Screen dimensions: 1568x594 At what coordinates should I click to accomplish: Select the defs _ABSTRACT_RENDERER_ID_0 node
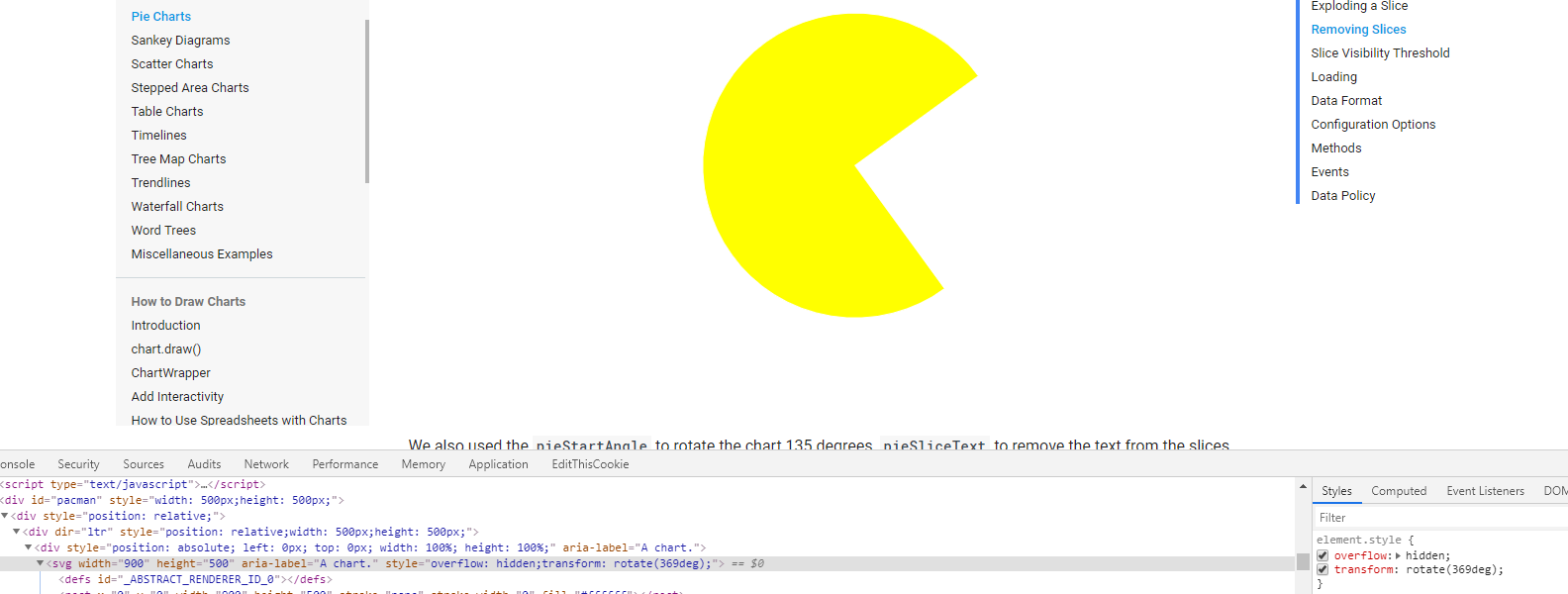coord(195,579)
